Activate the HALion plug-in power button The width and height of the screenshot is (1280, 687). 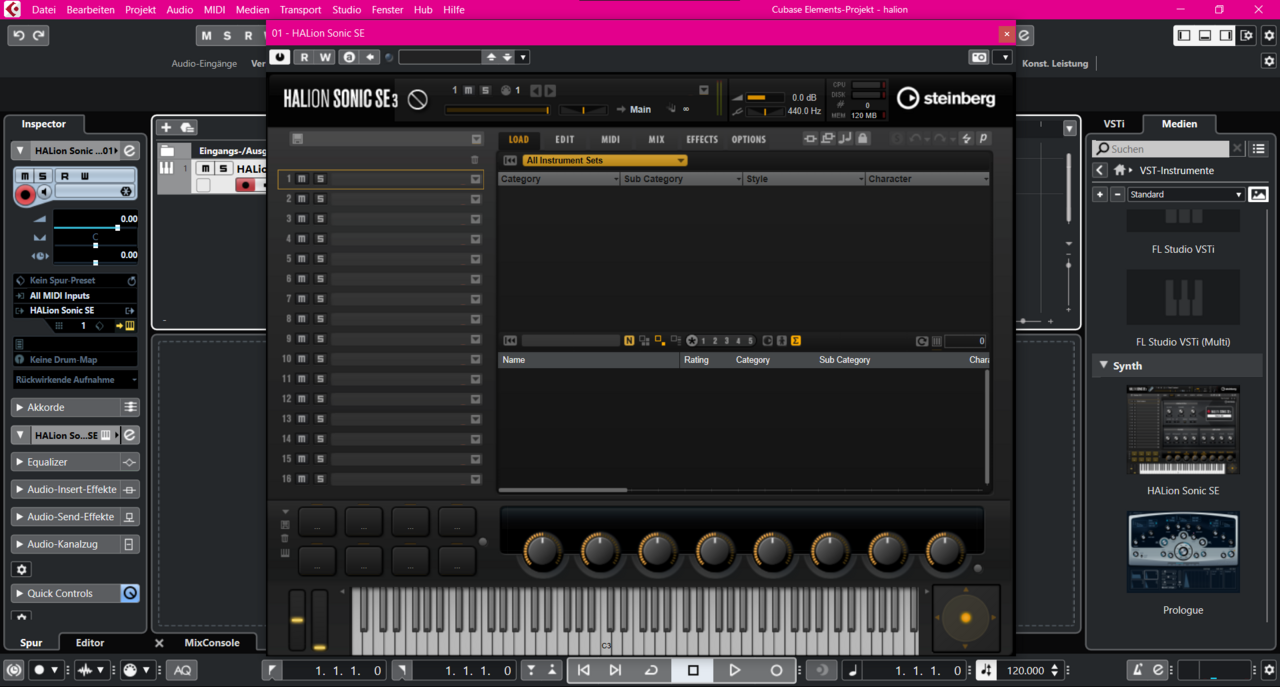279,57
